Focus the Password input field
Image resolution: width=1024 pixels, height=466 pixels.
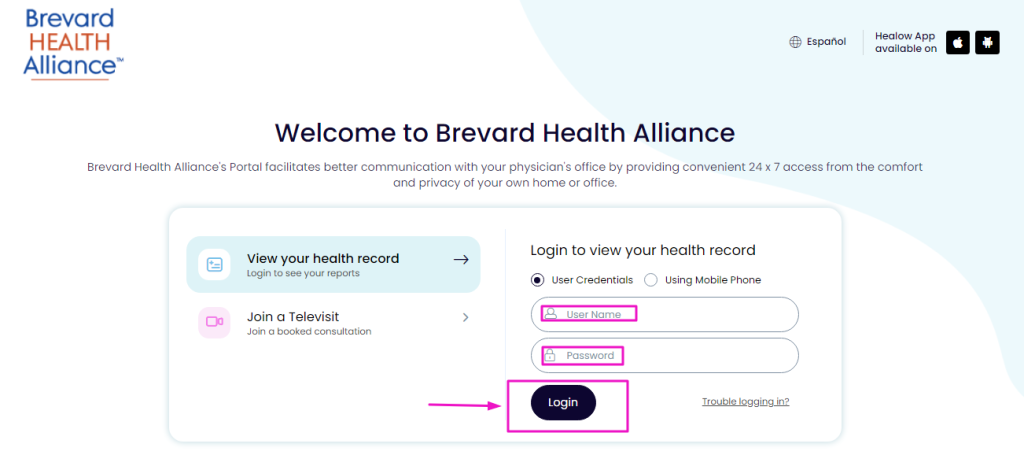(x=665, y=355)
